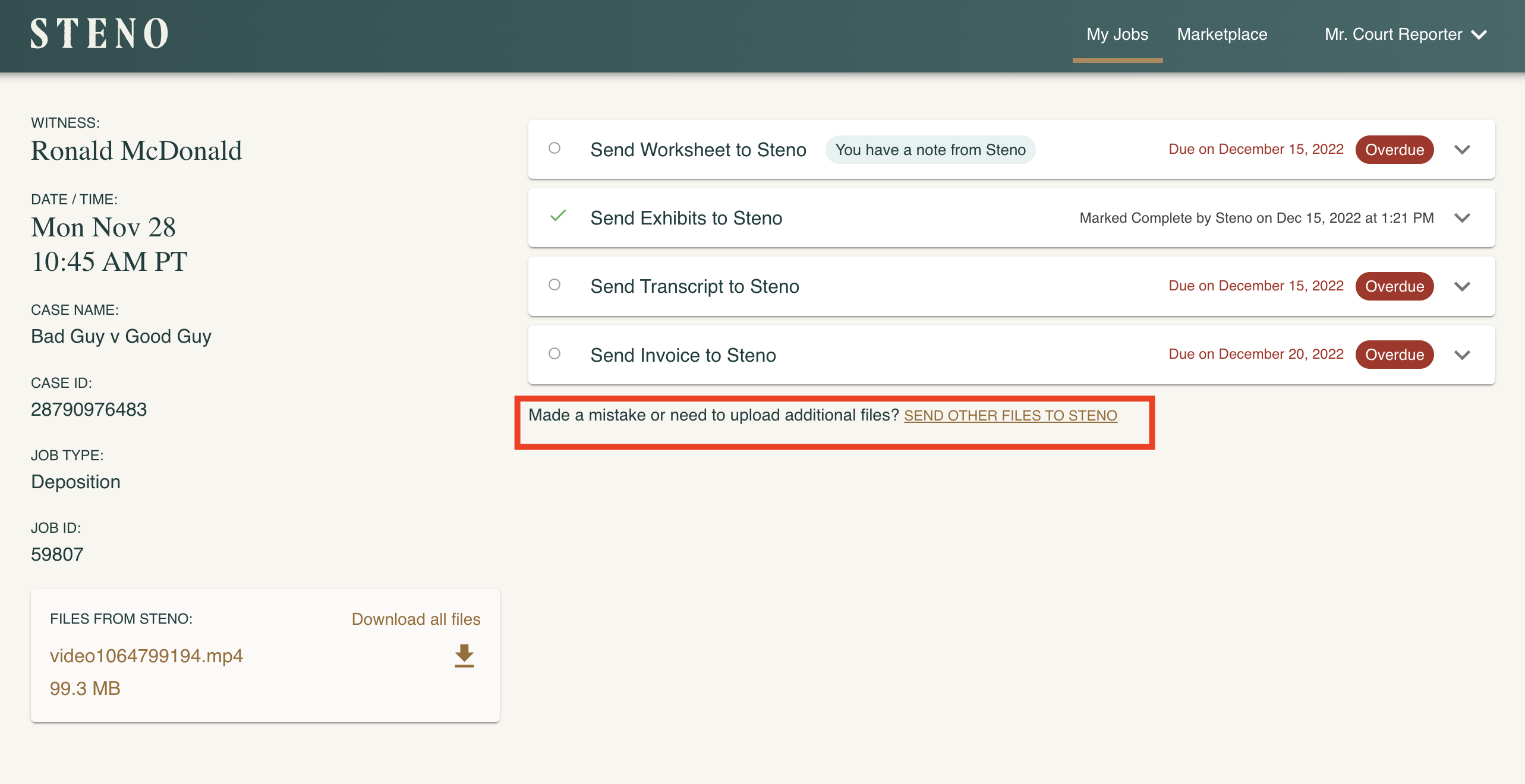Click the 99.3 MB file size text
Image resolution: width=1525 pixels, height=784 pixels.
click(x=85, y=688)
